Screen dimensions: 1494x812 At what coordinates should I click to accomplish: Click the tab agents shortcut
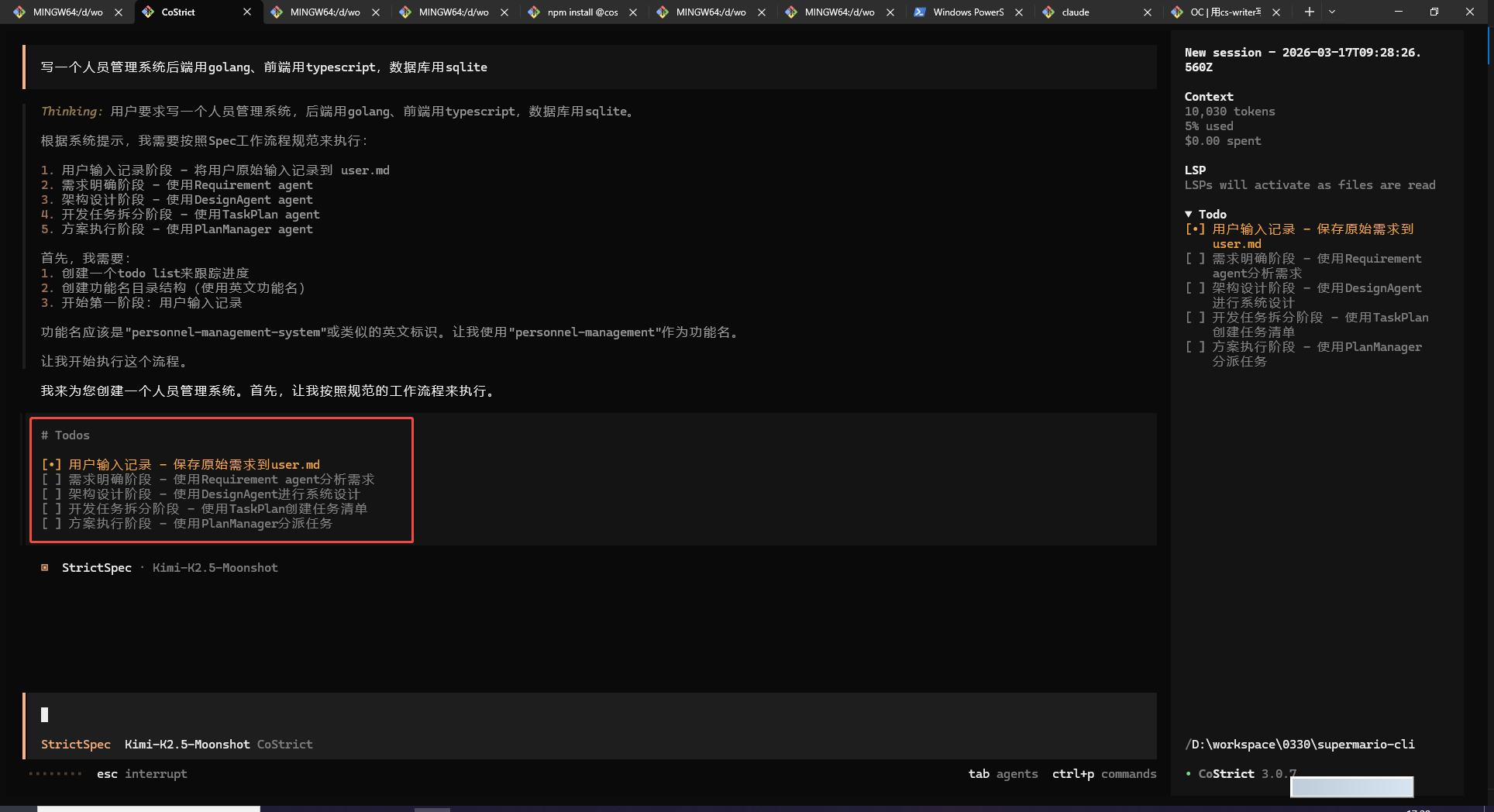pyautogui.click(x=1003, y=774)
